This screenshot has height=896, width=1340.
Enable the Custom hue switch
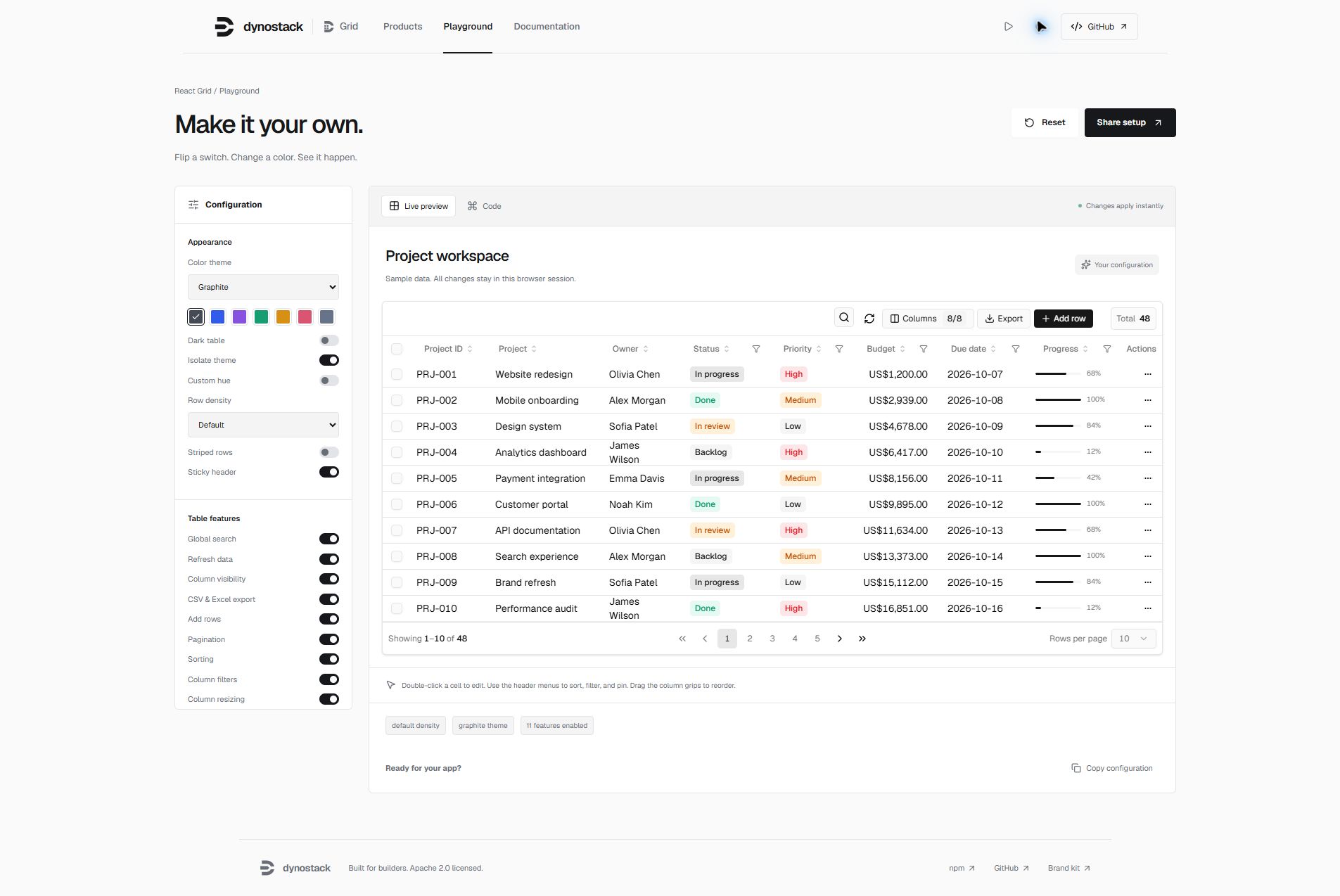point(329,380)
